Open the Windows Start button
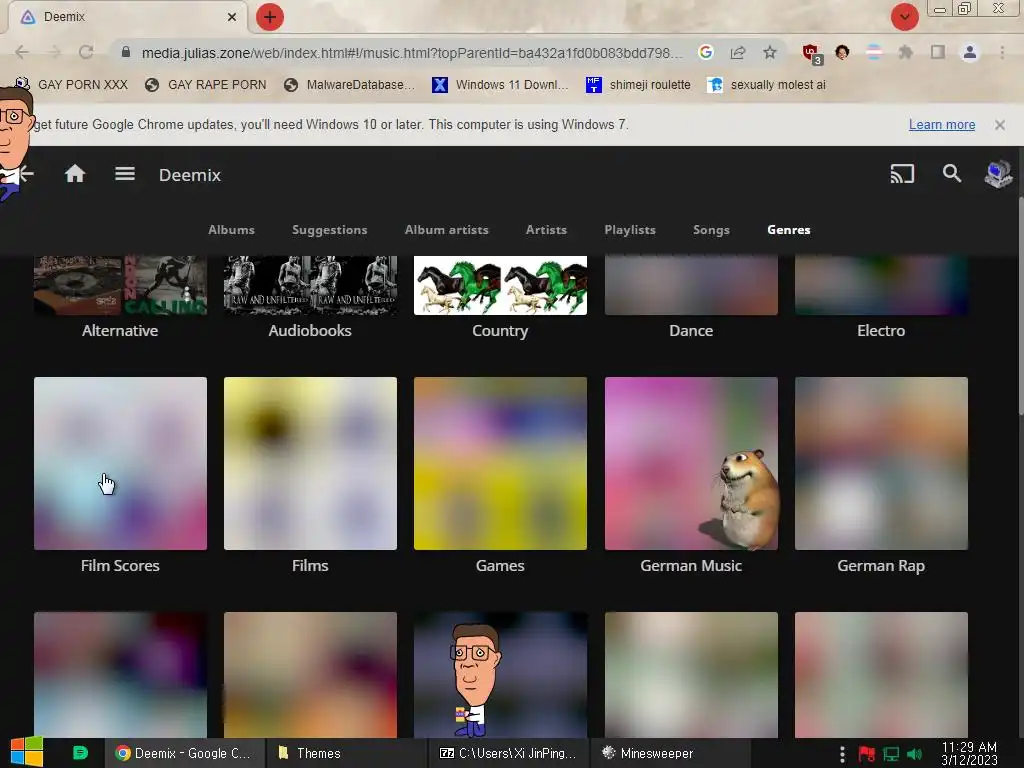This screenshot has width=1024, height=768. click(x=27, y=752)
